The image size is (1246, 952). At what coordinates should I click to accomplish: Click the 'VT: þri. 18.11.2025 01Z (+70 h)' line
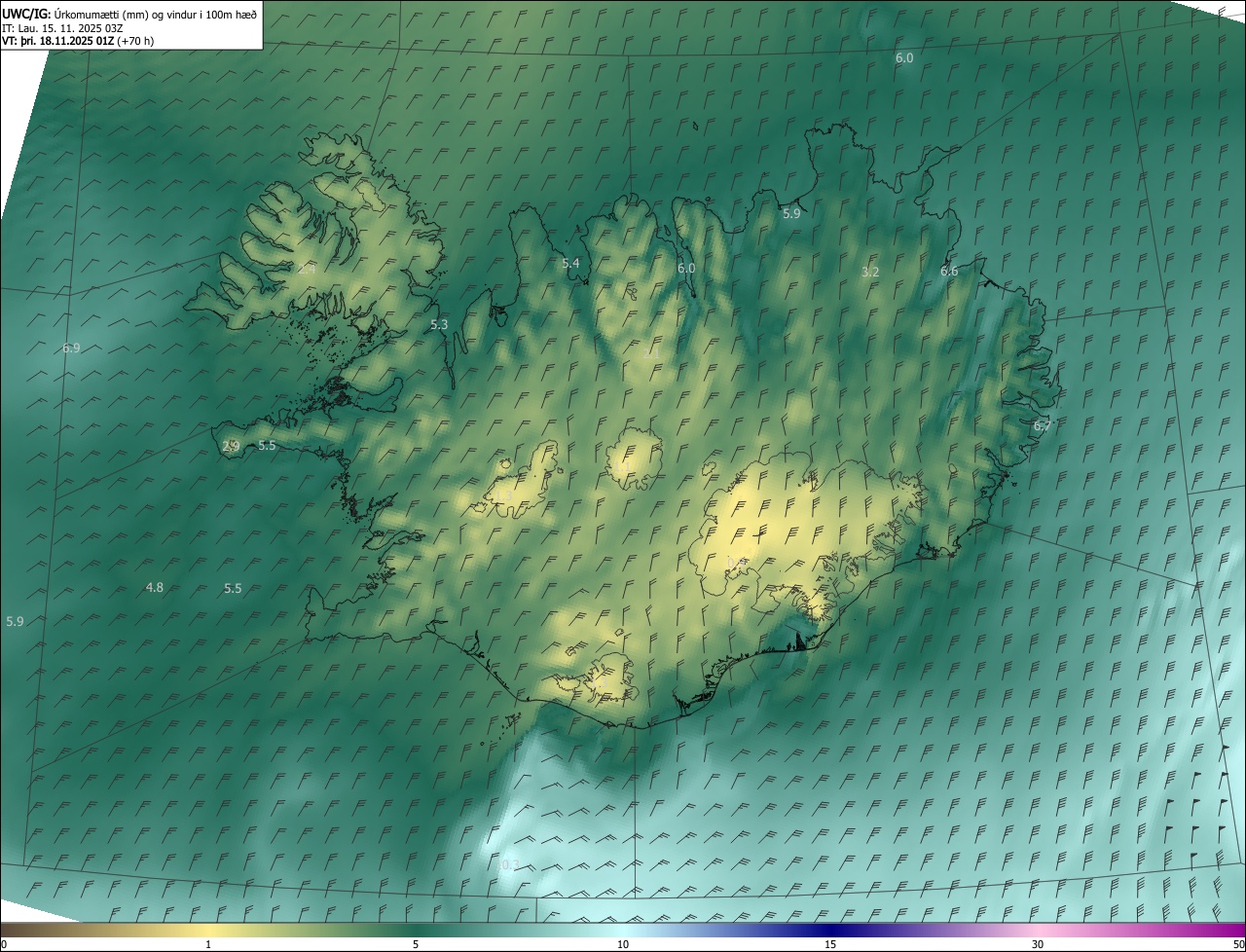point(78,41)
